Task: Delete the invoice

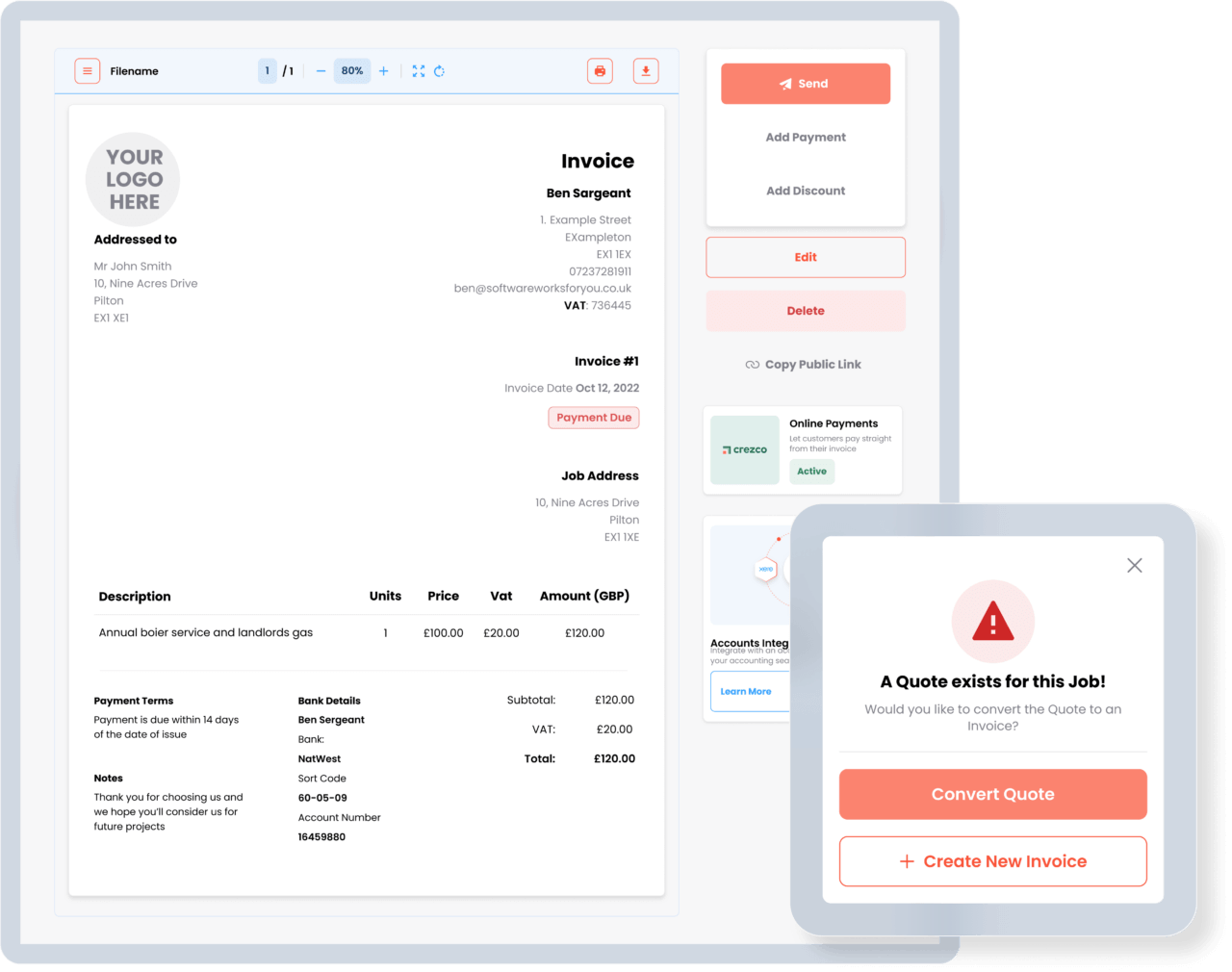Action: coord(806,310)
